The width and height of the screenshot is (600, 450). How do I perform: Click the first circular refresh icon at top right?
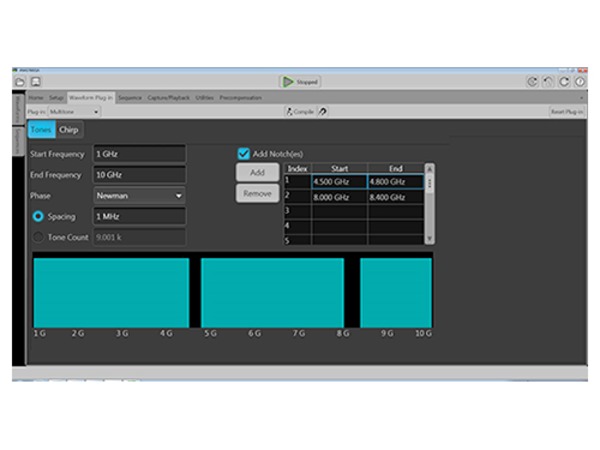point(531,82)
